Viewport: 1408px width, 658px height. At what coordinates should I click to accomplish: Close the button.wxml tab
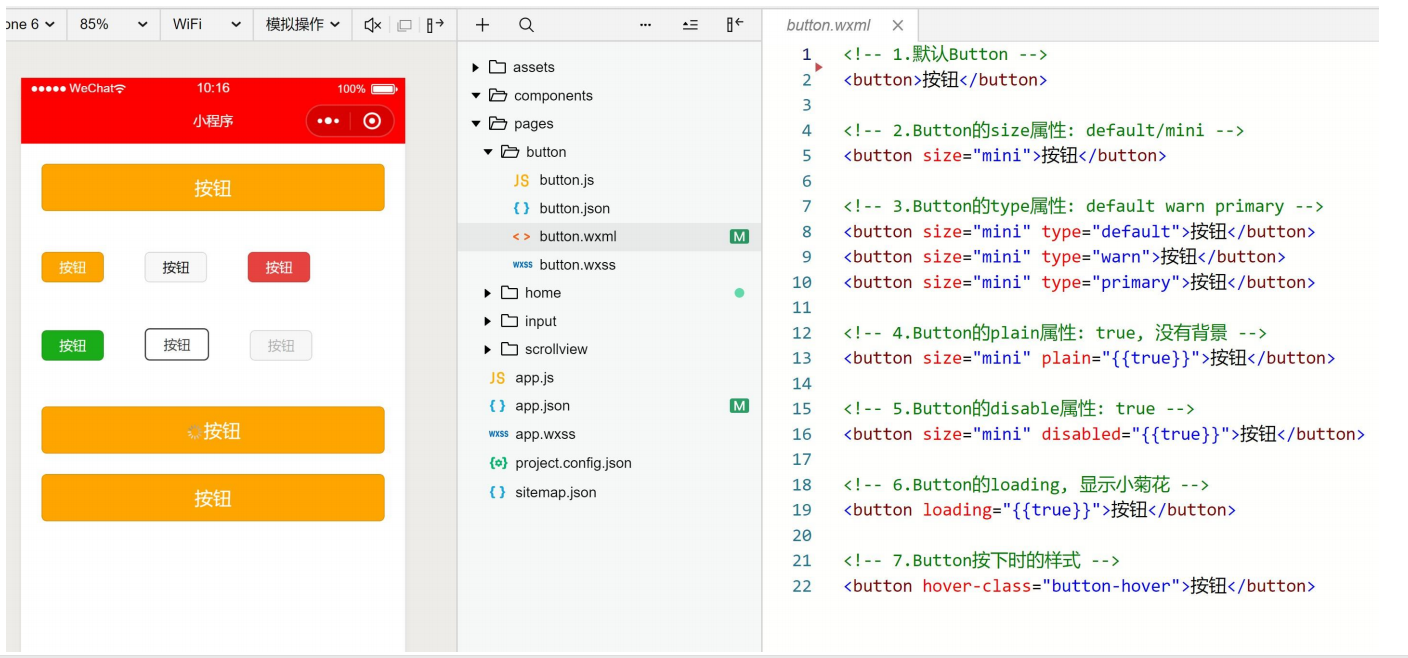(897, 25)
